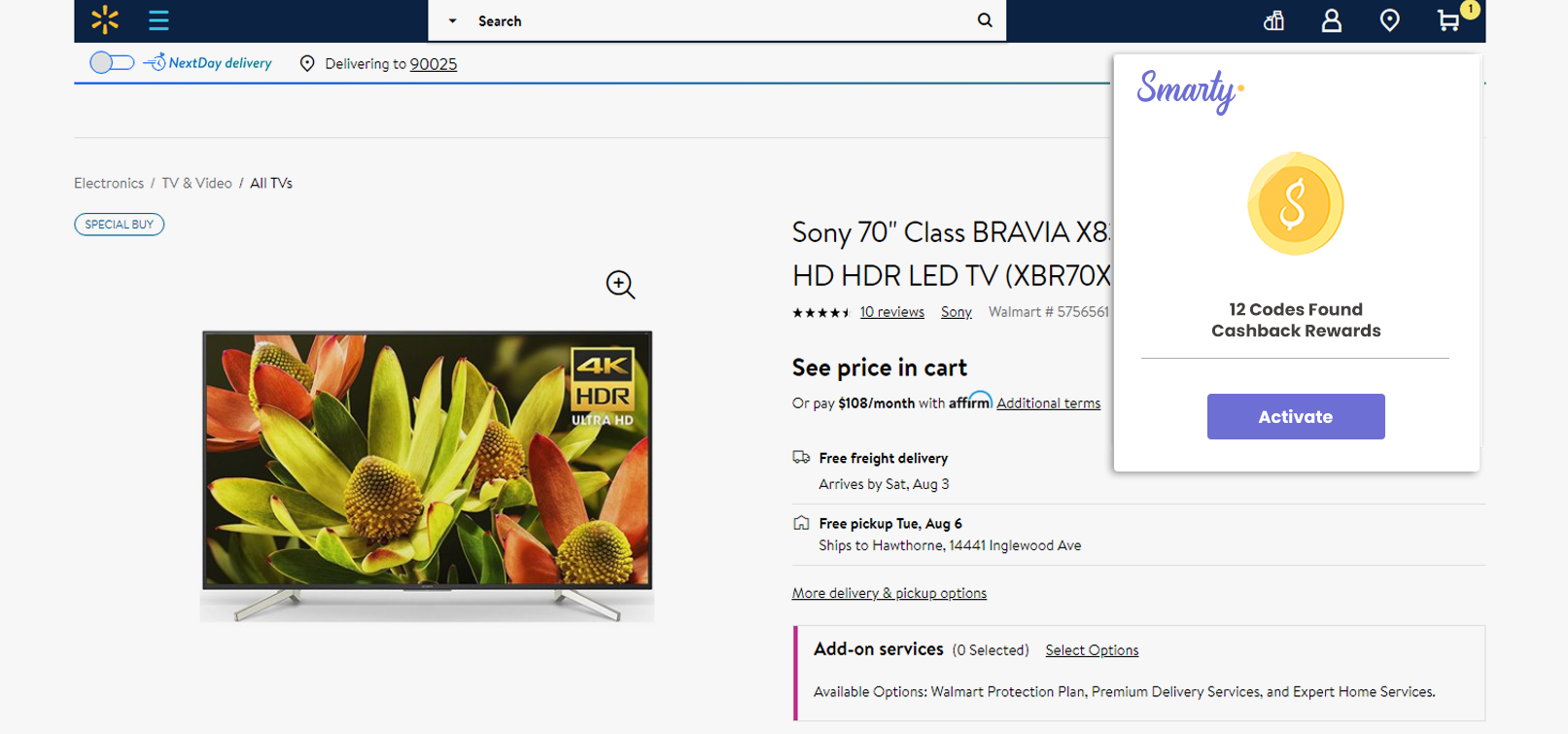Click the Activate button in Smarty
The width and height of the screenshot is (1568, 734).
pos(1296,416)
